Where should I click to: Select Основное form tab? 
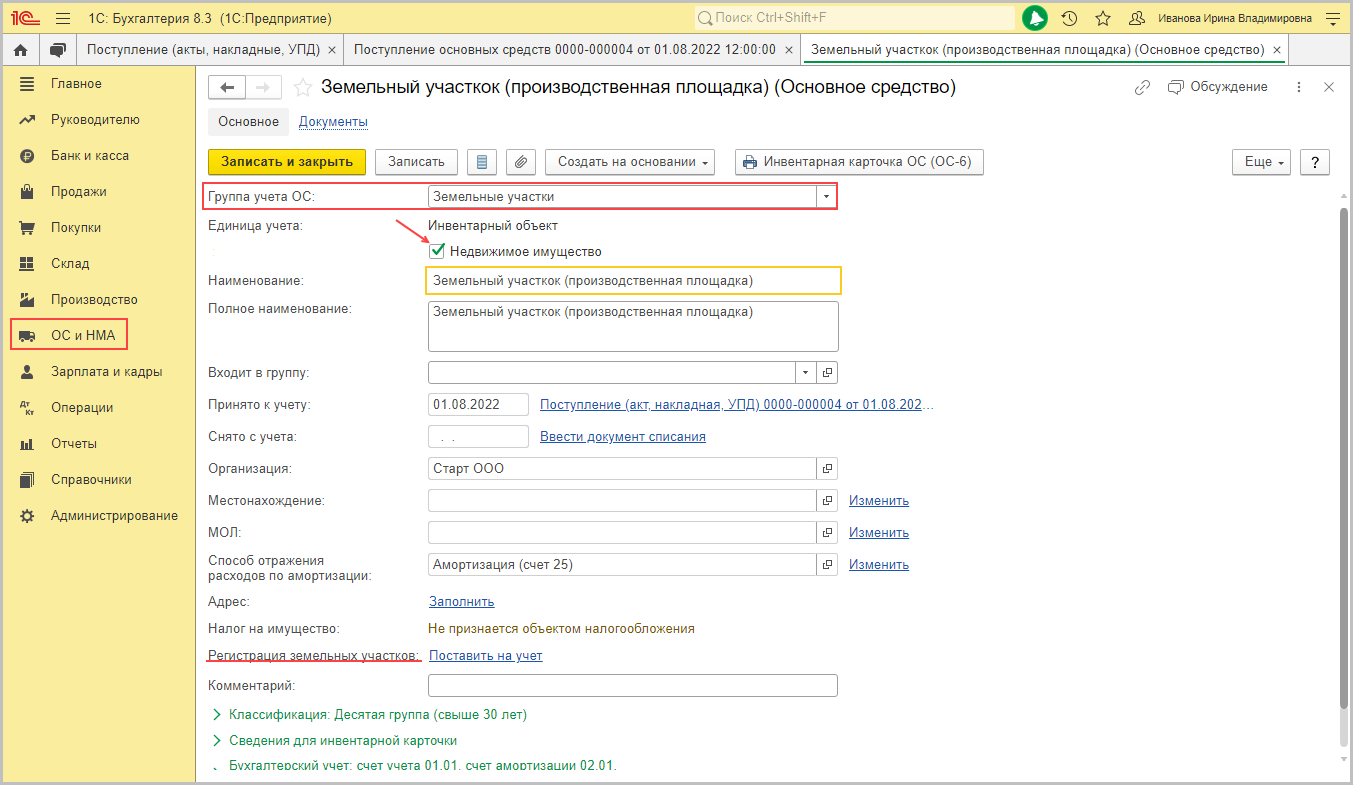point(249,122)
